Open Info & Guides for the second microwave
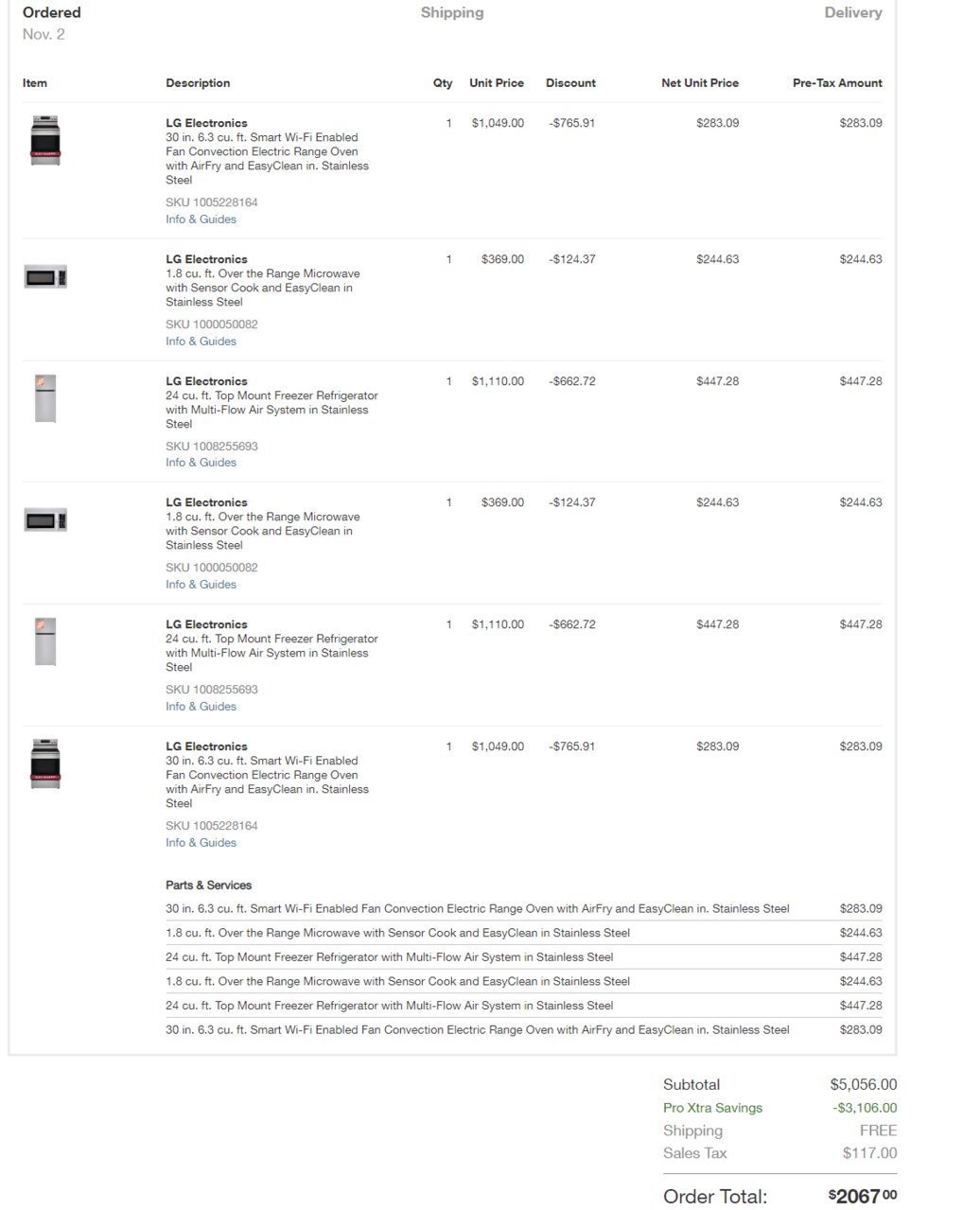Image resolution: width=980 pixels, height=1210 pixels. point(201,585)
